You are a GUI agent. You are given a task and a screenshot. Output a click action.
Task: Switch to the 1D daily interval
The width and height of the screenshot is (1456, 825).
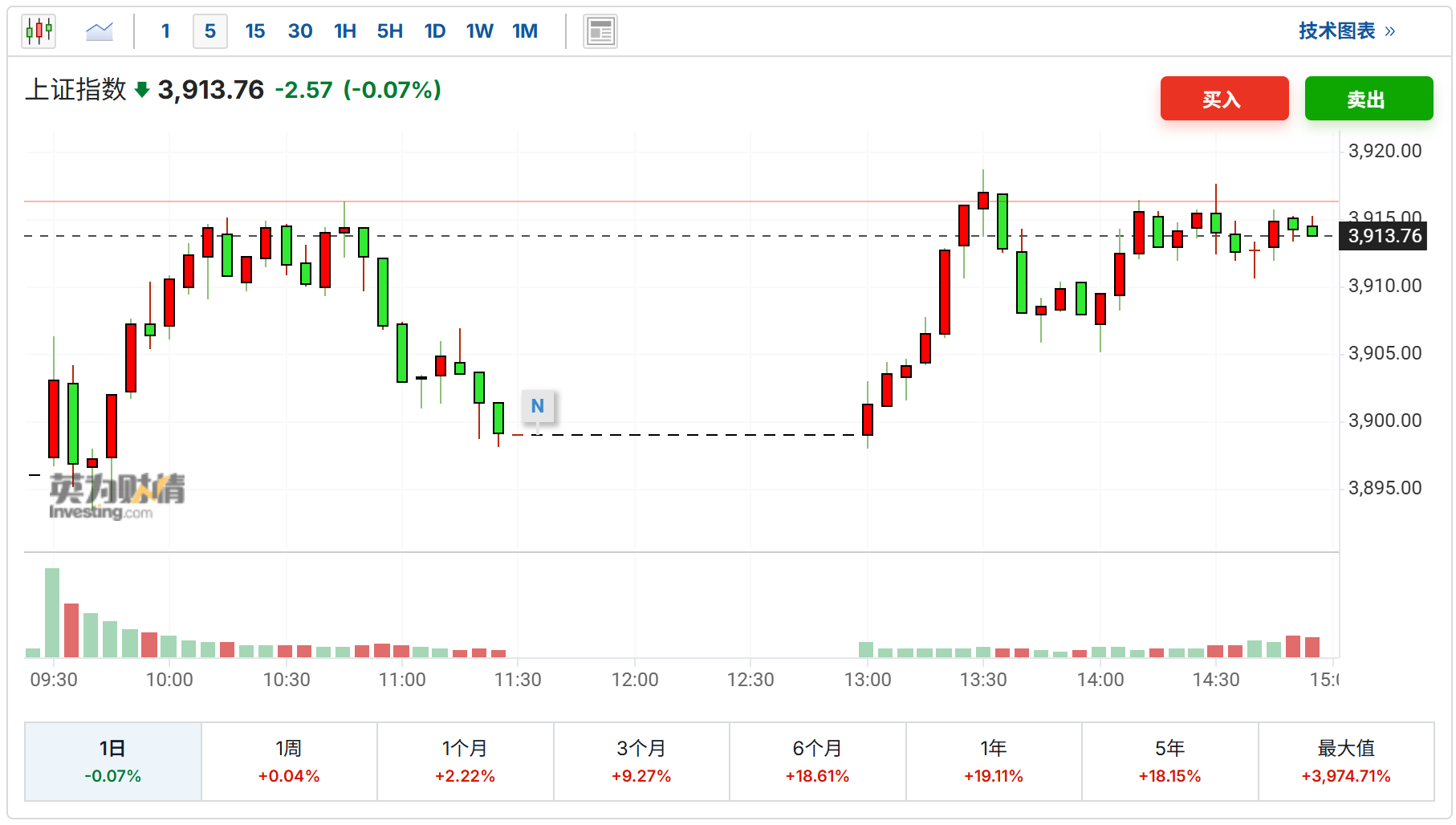click(x=435, y=31)
